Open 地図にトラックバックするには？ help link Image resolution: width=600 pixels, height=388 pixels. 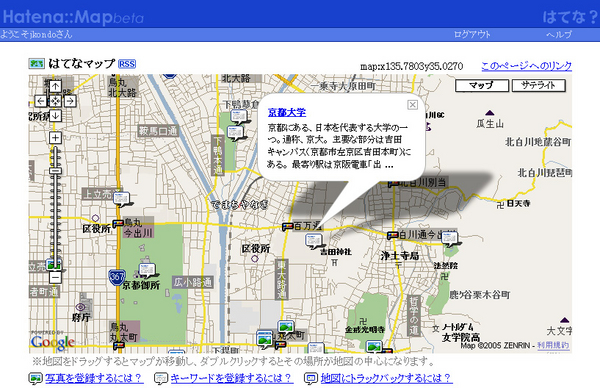386,378
